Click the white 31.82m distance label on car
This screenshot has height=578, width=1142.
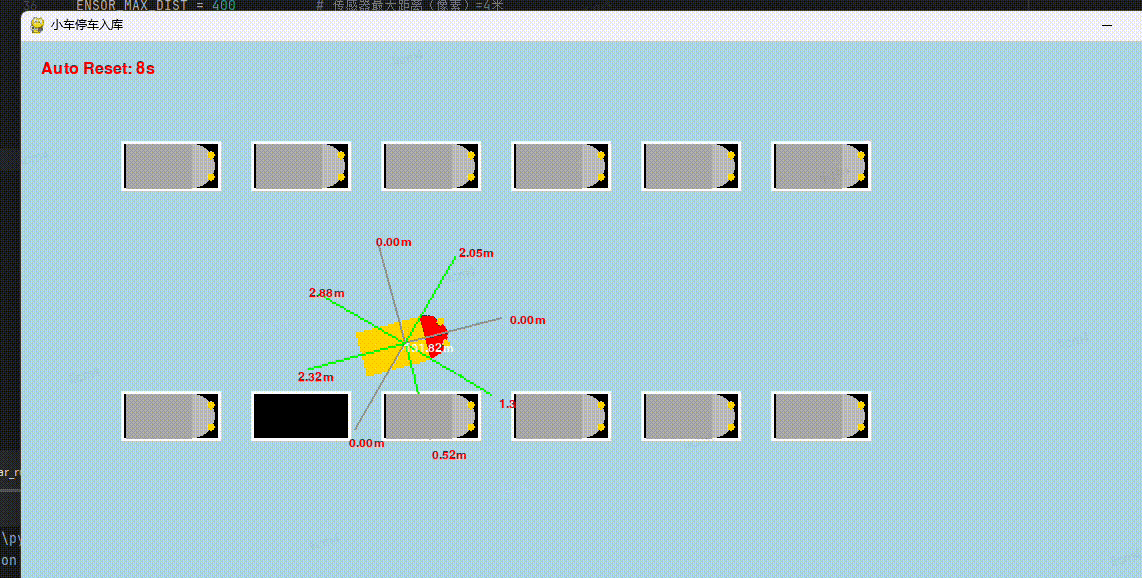[x=431, y=349]
